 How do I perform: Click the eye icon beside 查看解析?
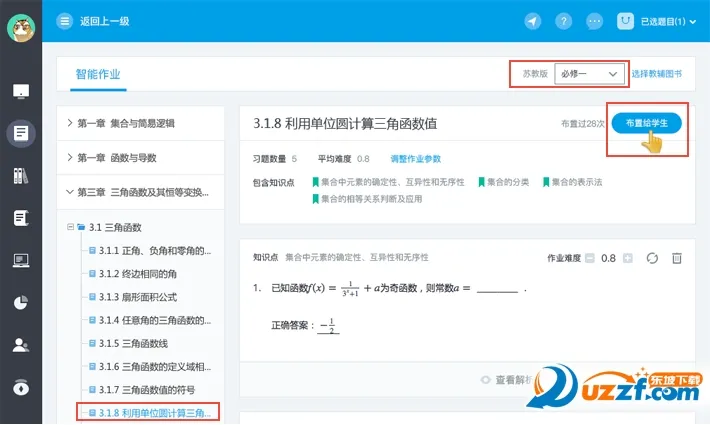pyautogui.click(x=485, y=380)
